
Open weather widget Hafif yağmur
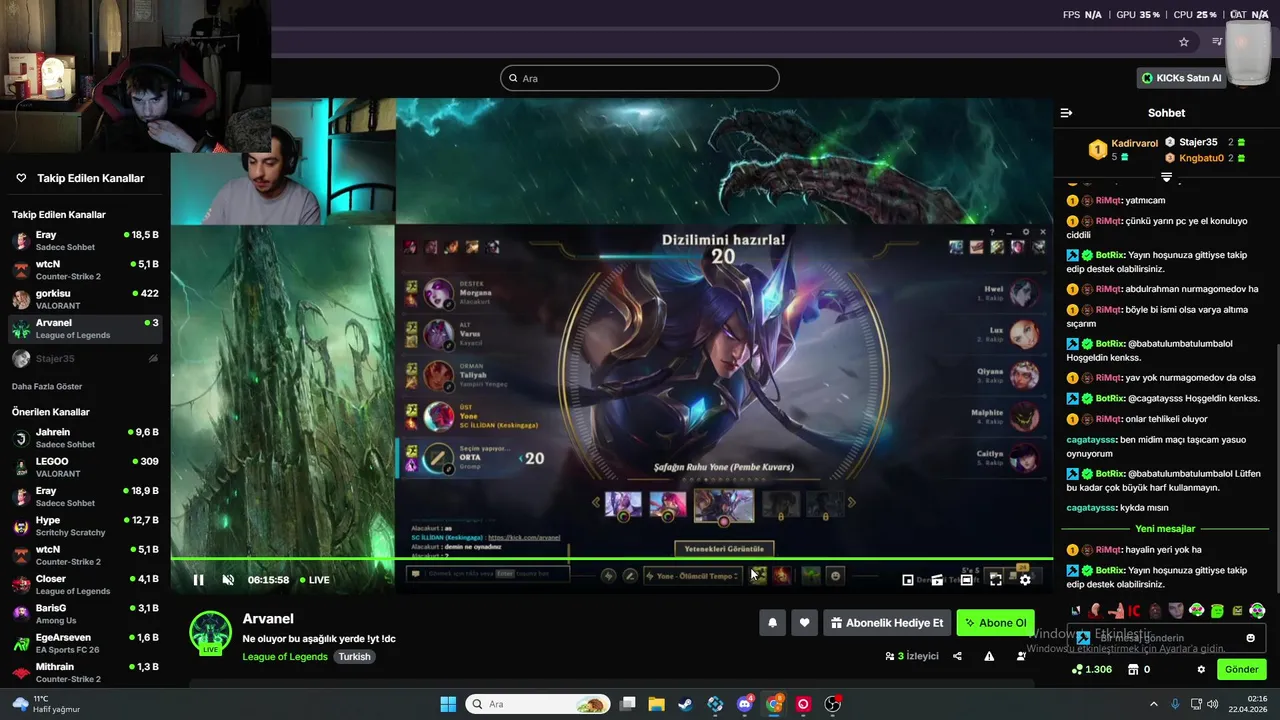45,704
